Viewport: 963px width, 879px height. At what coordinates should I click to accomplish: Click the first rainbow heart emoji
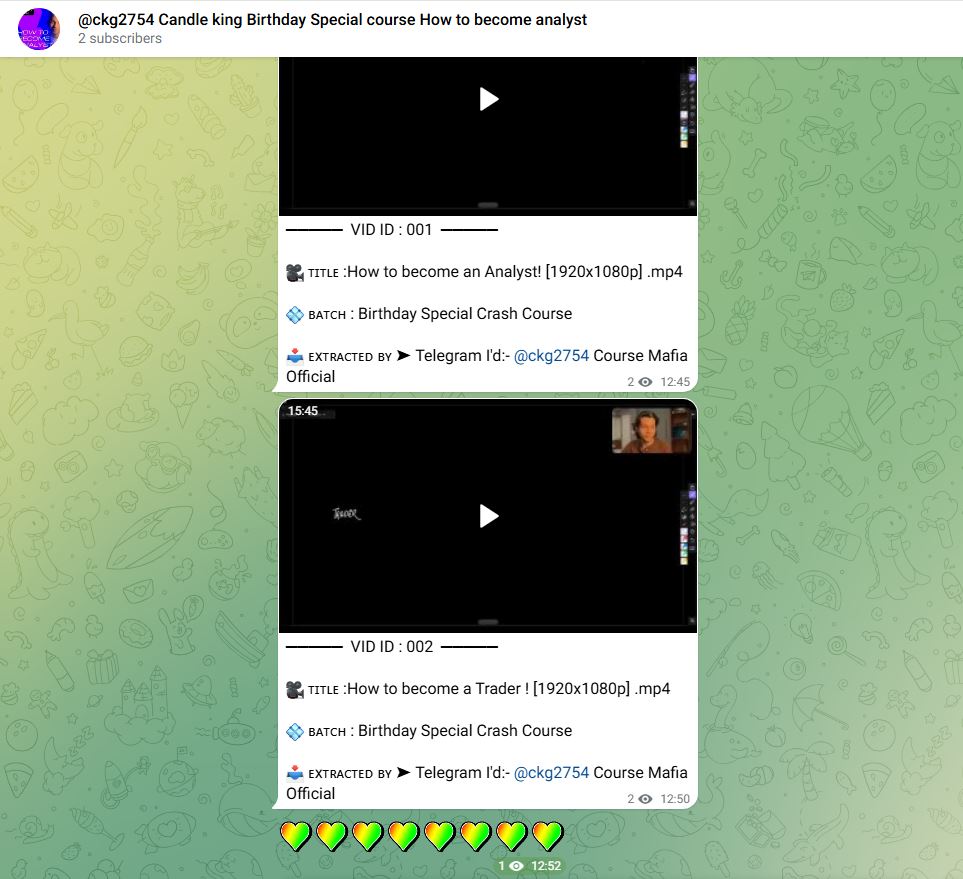point(297,834)
